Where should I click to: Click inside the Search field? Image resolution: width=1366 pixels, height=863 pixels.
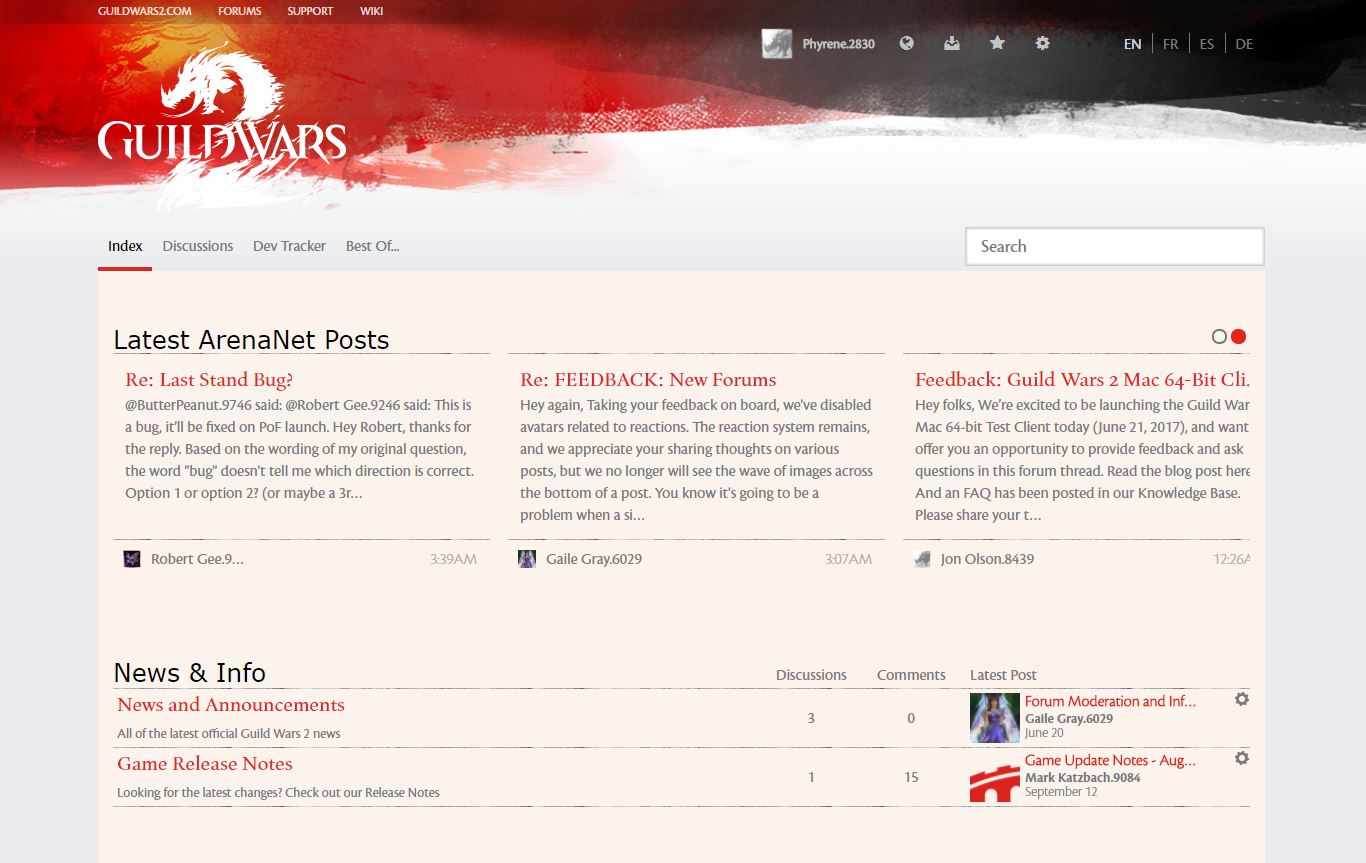coord(1115,246)
